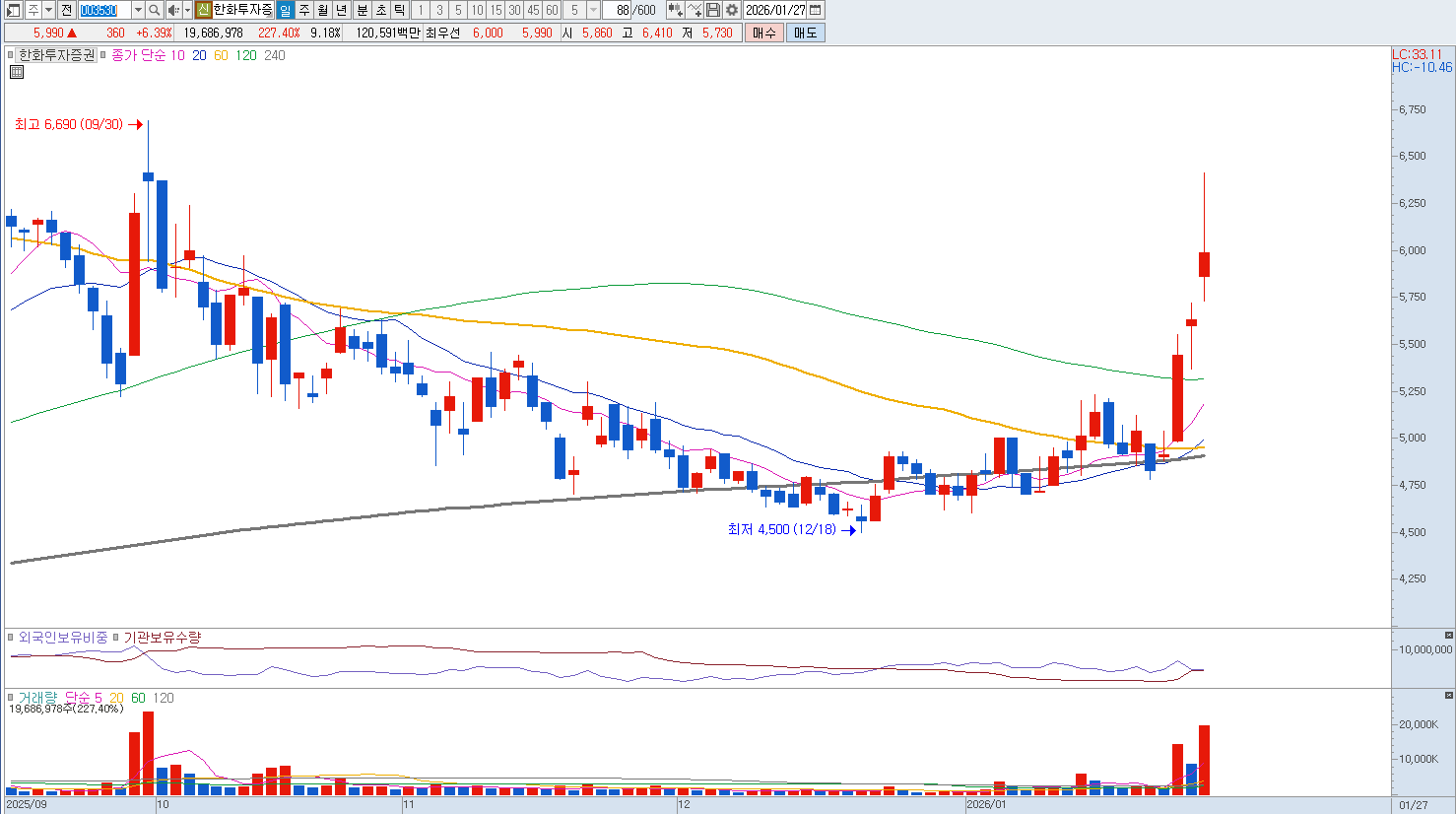This screenshot has width=1456, height=814.
Task: Toggle the 거래량 volume indicator marker
Action: coord(12,698)
